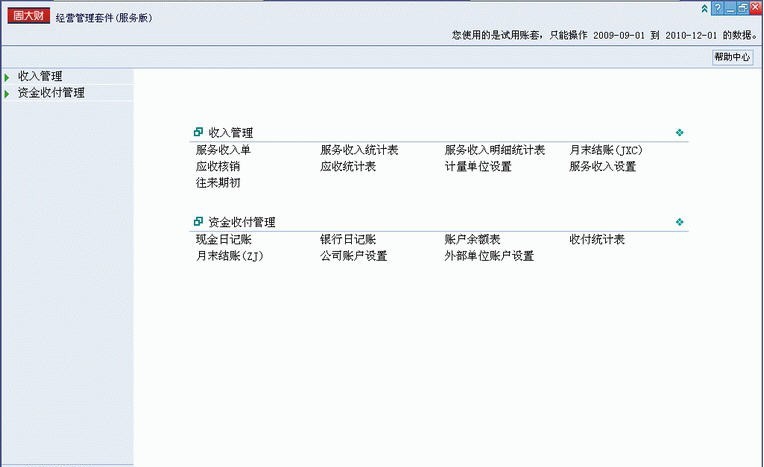This screenshot has height=467, width=764.
Task: Minimize the application window
Action: (730, 8)
